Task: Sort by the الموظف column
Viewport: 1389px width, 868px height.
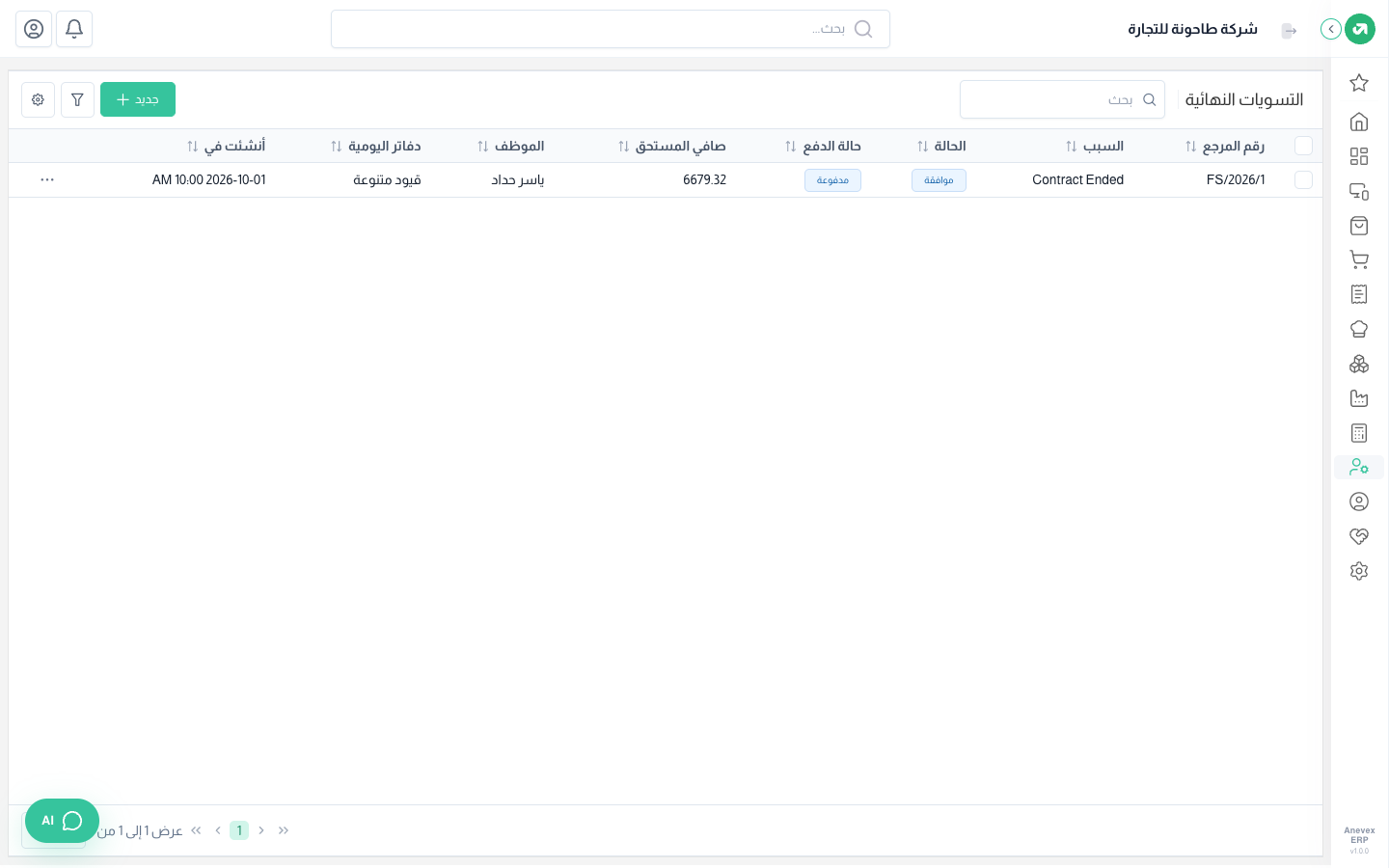Action: point(510,147)
